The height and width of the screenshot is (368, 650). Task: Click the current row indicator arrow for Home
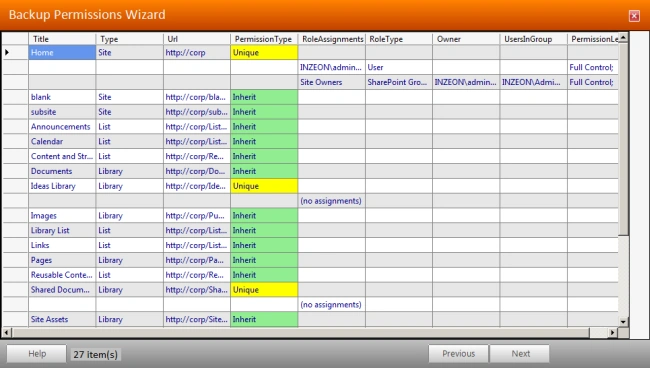point(7,52)
